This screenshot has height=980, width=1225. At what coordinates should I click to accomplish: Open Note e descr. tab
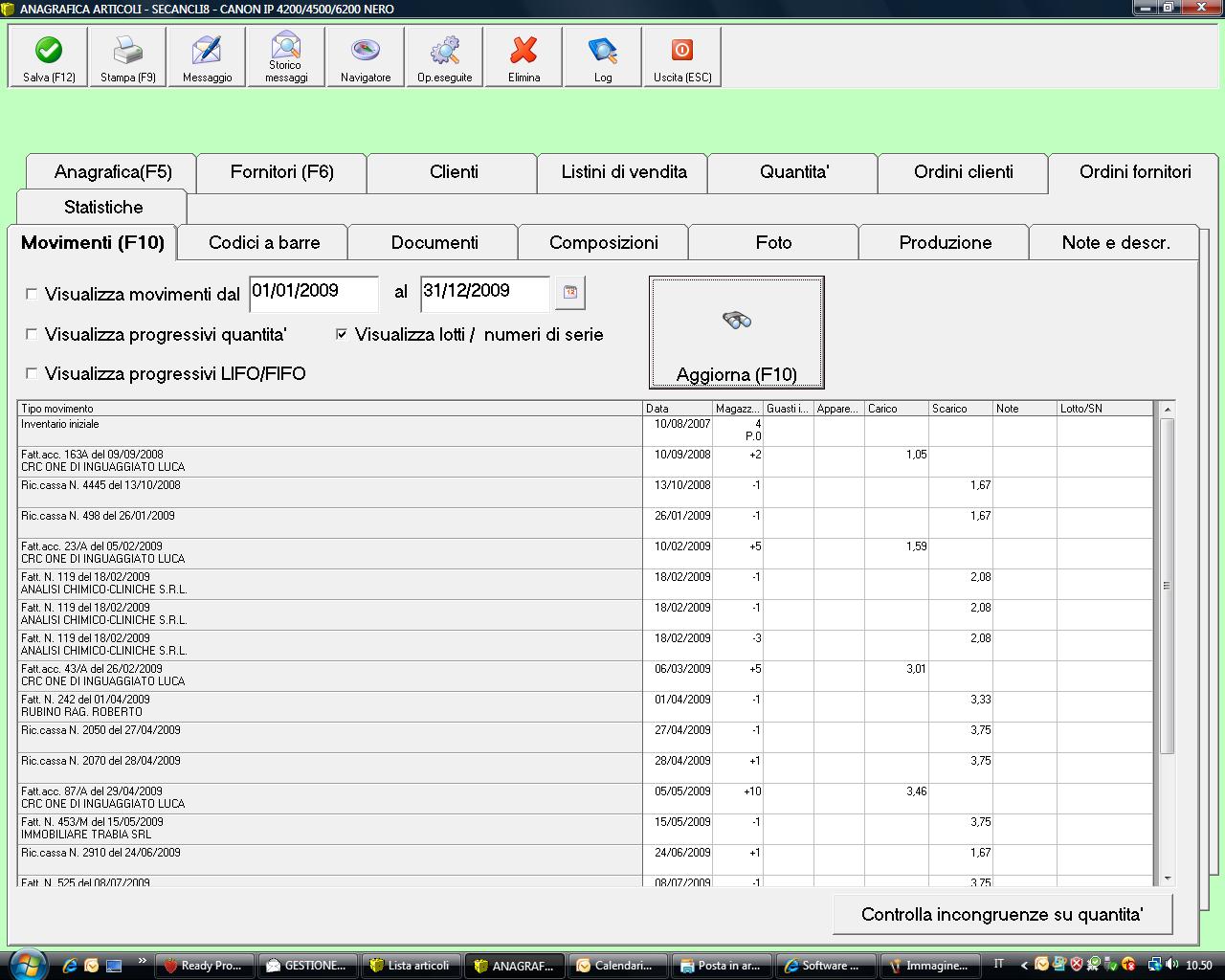click(x=1115, y=243)
